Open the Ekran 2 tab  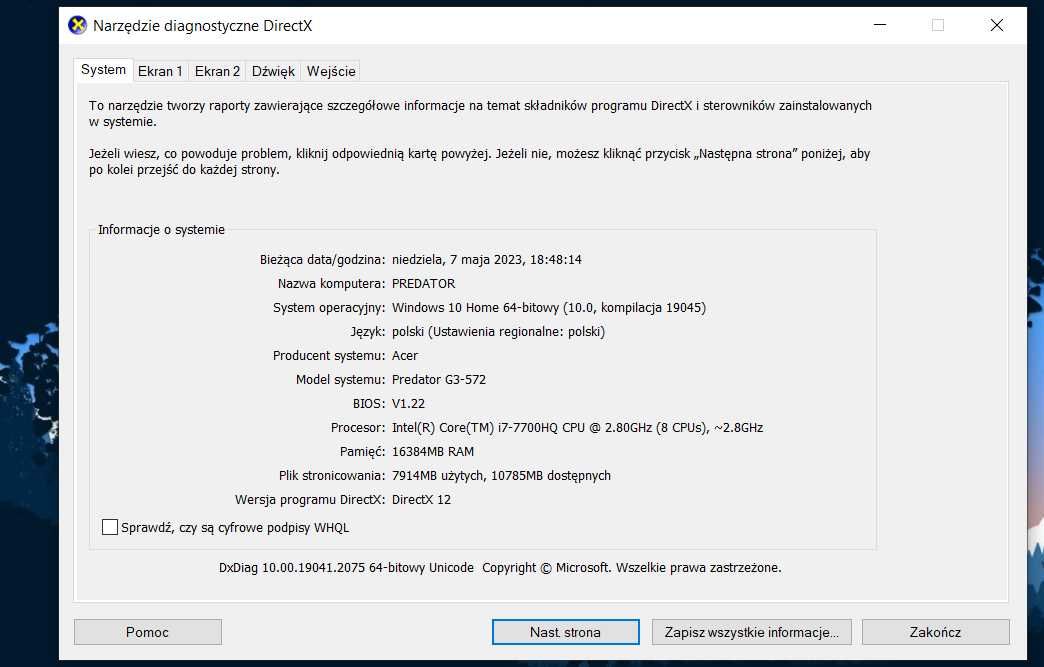point(217,71)
